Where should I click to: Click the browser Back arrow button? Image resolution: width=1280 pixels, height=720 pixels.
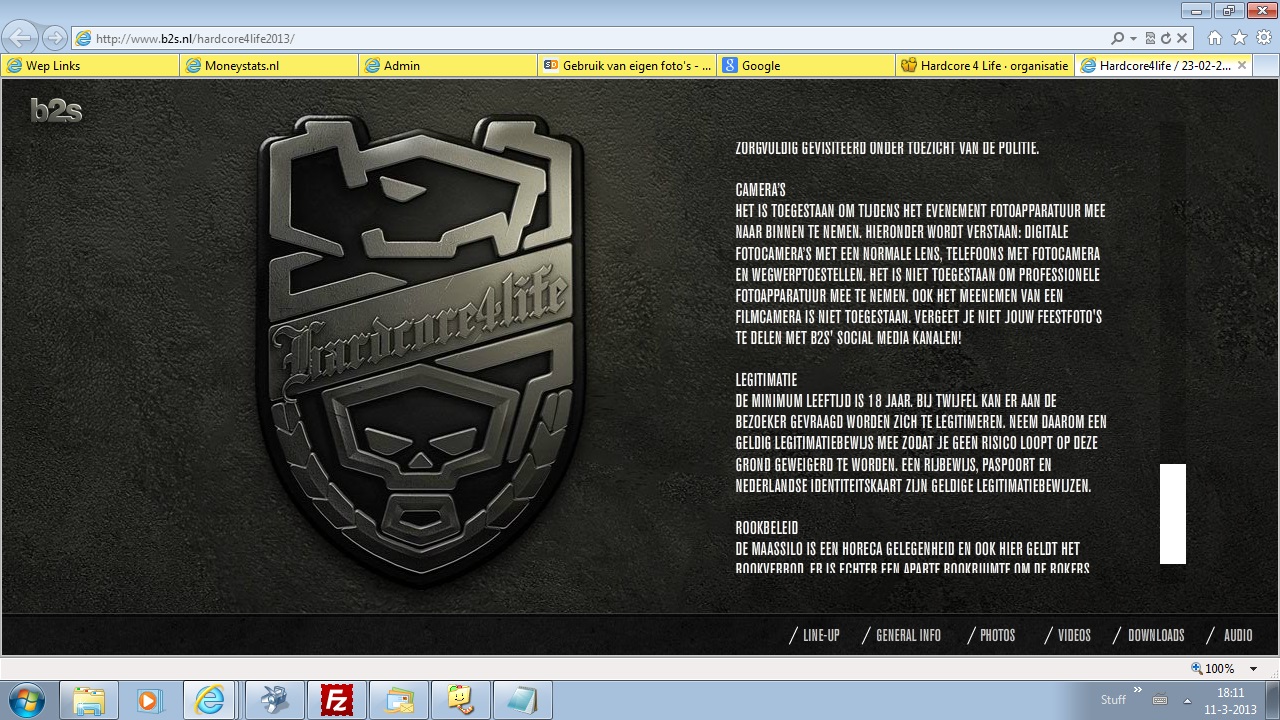19,38
